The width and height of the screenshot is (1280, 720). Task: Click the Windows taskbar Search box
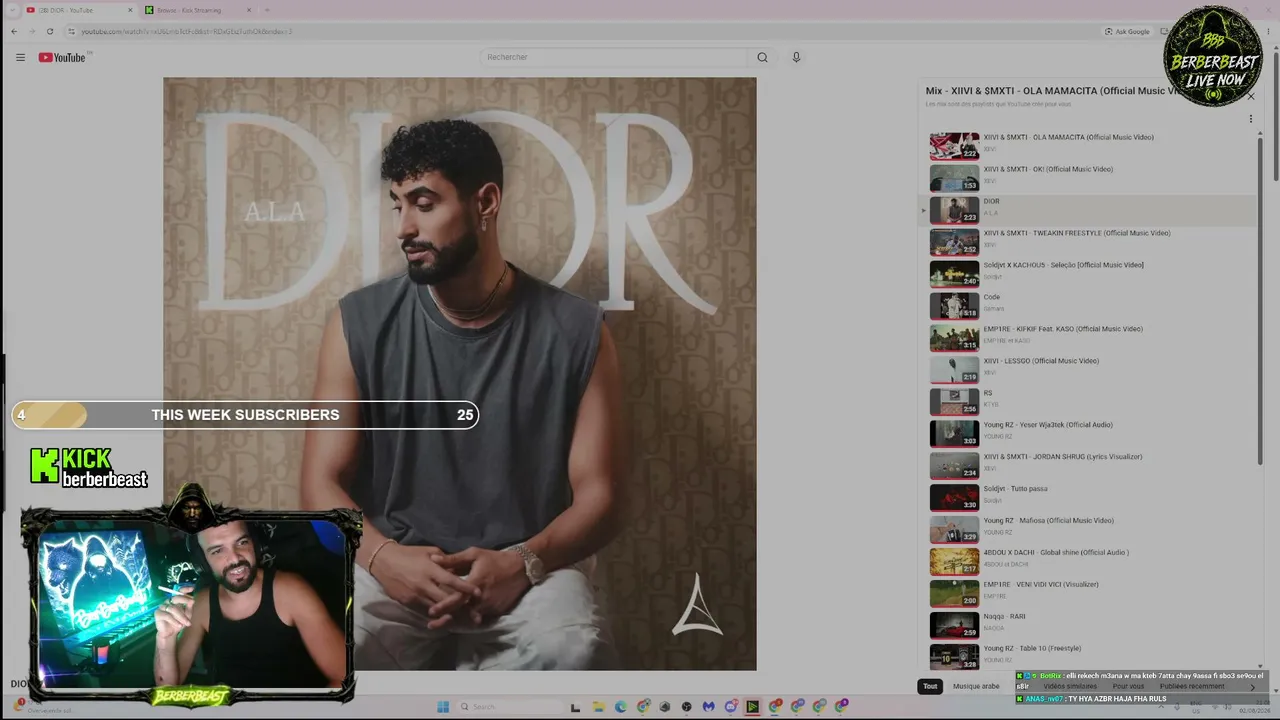point(510,707)
